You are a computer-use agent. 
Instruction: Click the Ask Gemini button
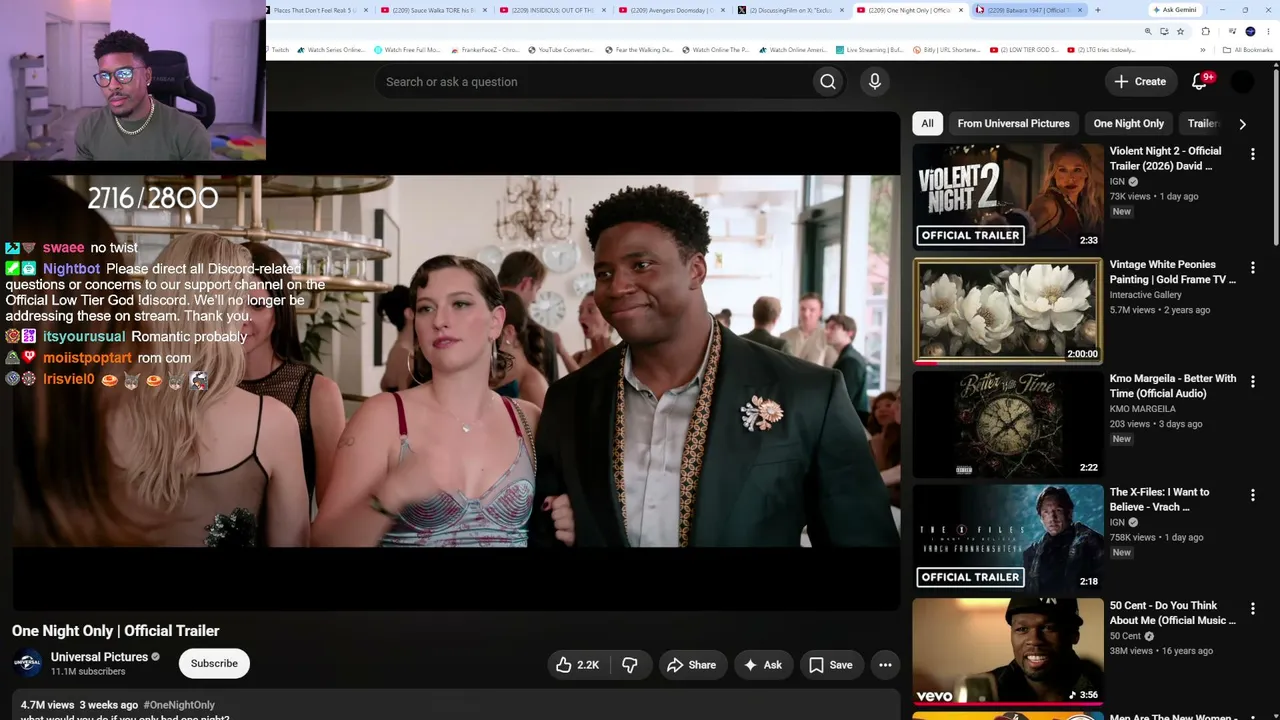[x=1174, y=10]
